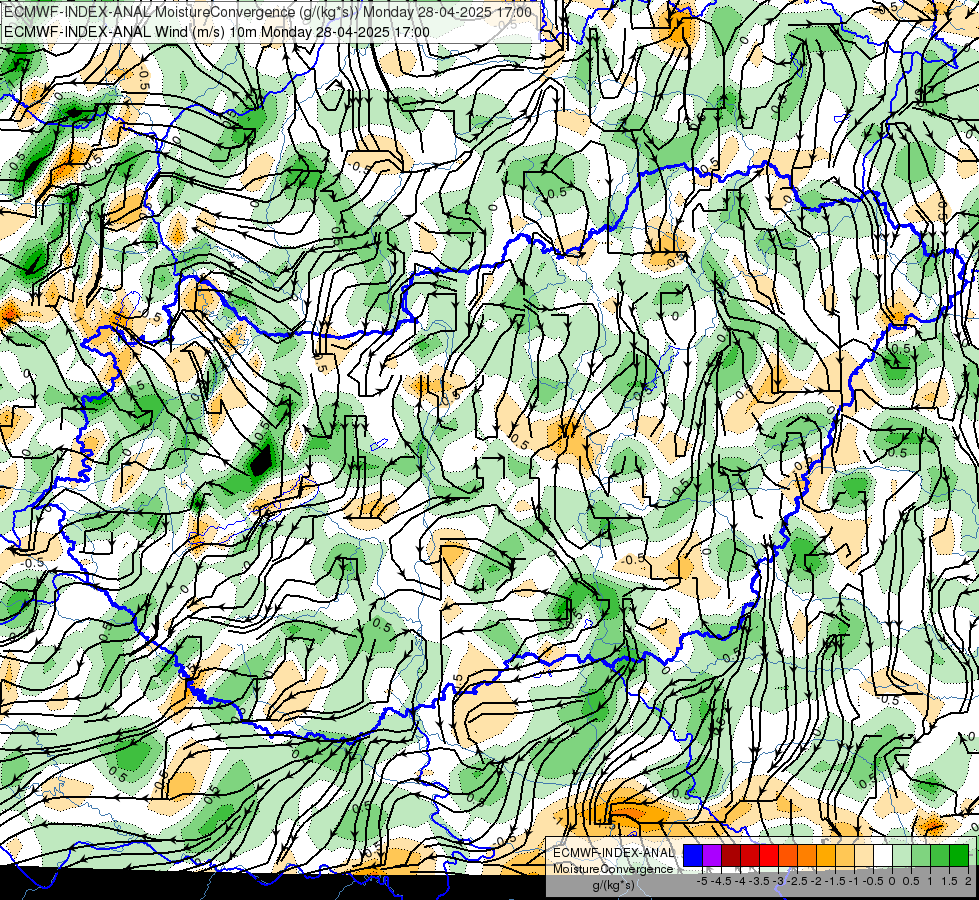This screenshot has width=979, height=900.
Task: Click the Wind (m/s) 10m title line
Action: coord(217,31)
